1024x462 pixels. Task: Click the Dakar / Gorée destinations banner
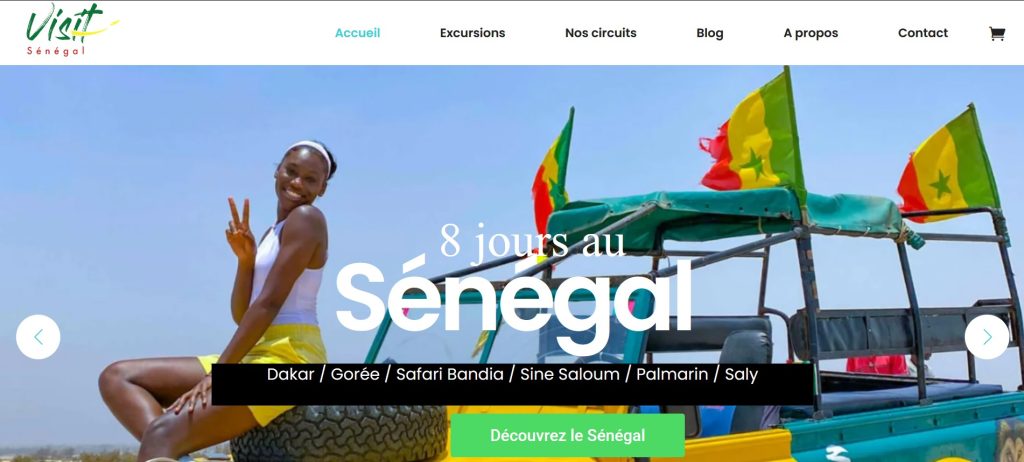pyautogui.click(x=513, y=384)
